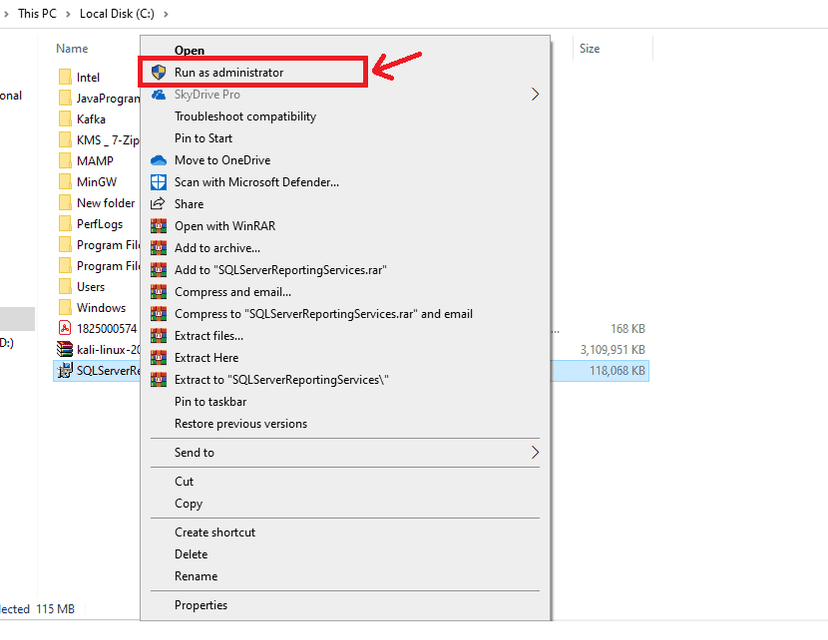Click the kali-linux archive file icon

(65, 349)
